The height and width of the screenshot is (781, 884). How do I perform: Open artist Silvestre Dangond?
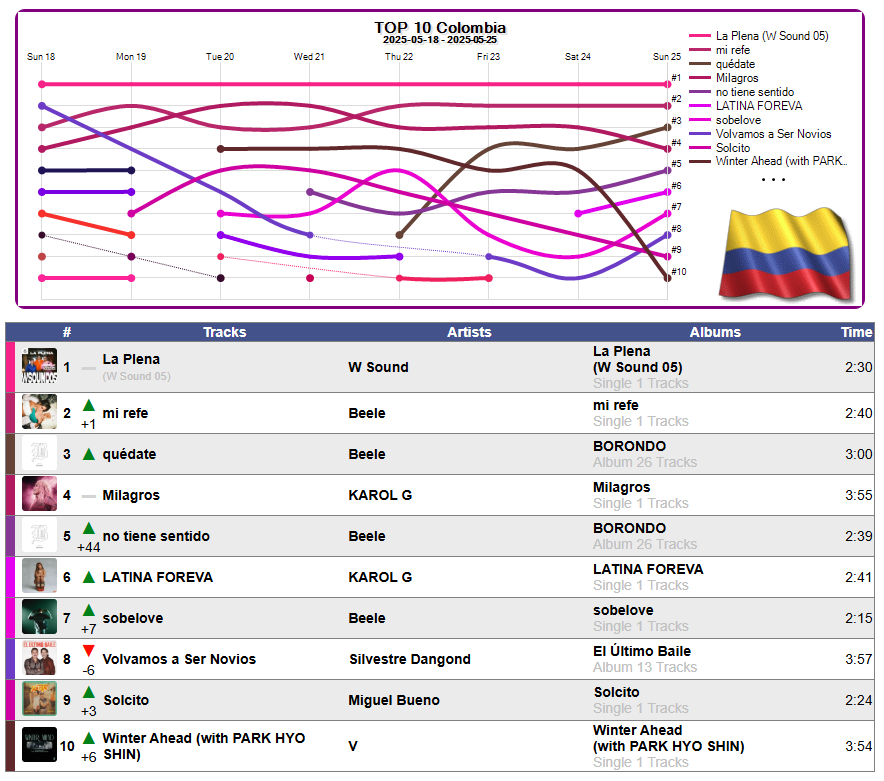tap(409, 659)
